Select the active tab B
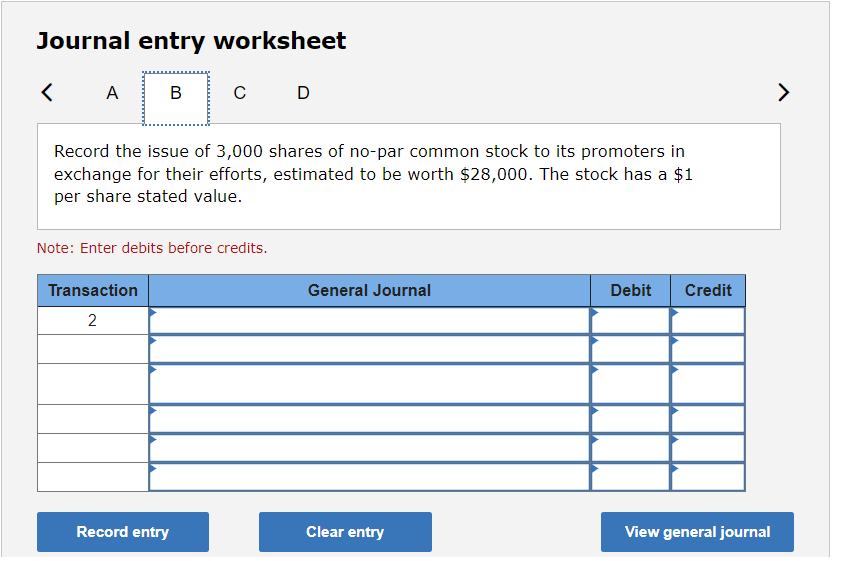The height and width of the screenshot is (561, 865). click(175, 98)
